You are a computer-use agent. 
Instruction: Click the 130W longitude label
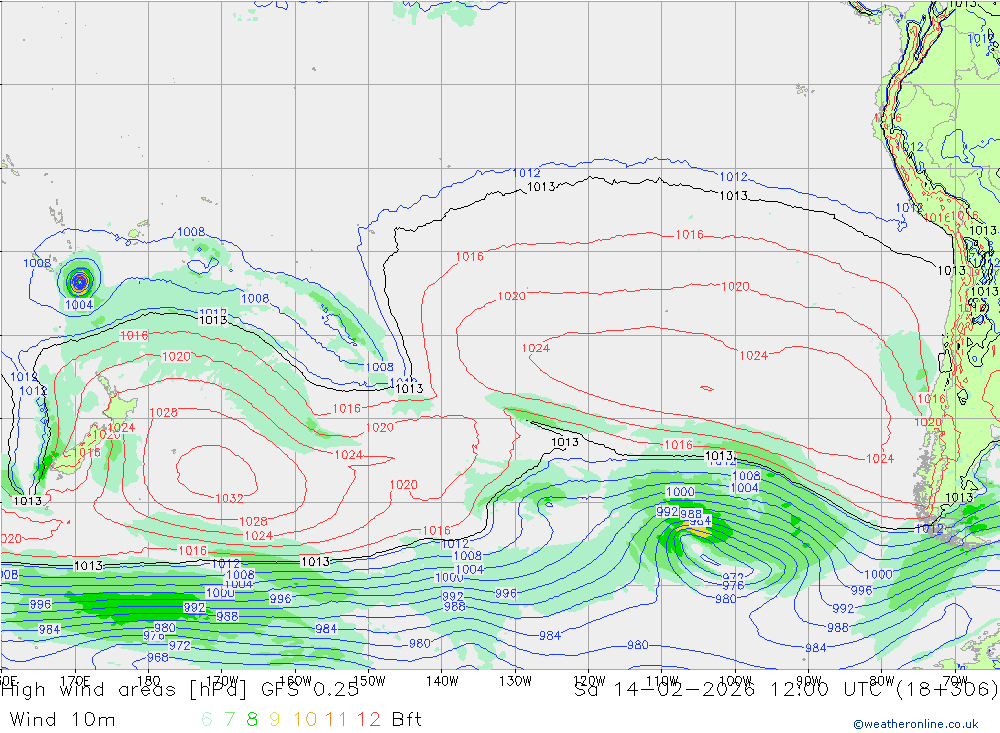pyautogui.click(x=515, y=681)
